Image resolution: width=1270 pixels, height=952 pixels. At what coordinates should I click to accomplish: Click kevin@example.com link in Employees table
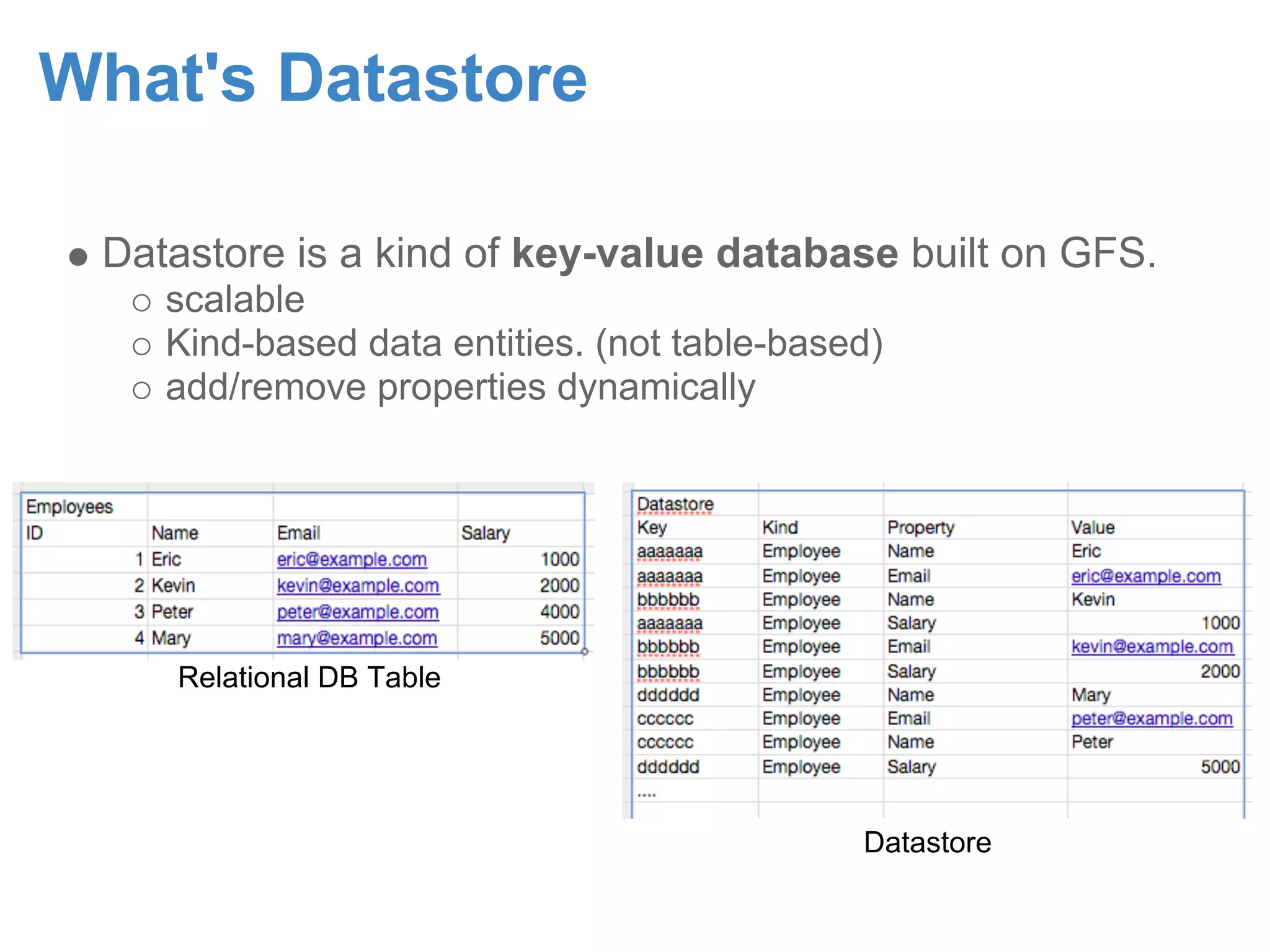358,585
